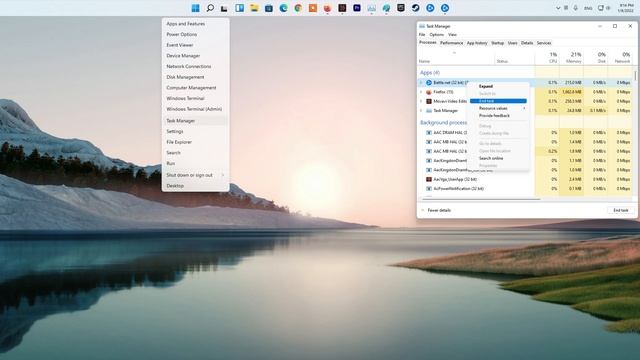The height and width of the screenshot is (360, 640).
Task: Open the Widgets taskbar icon
Action: [240, 8]
